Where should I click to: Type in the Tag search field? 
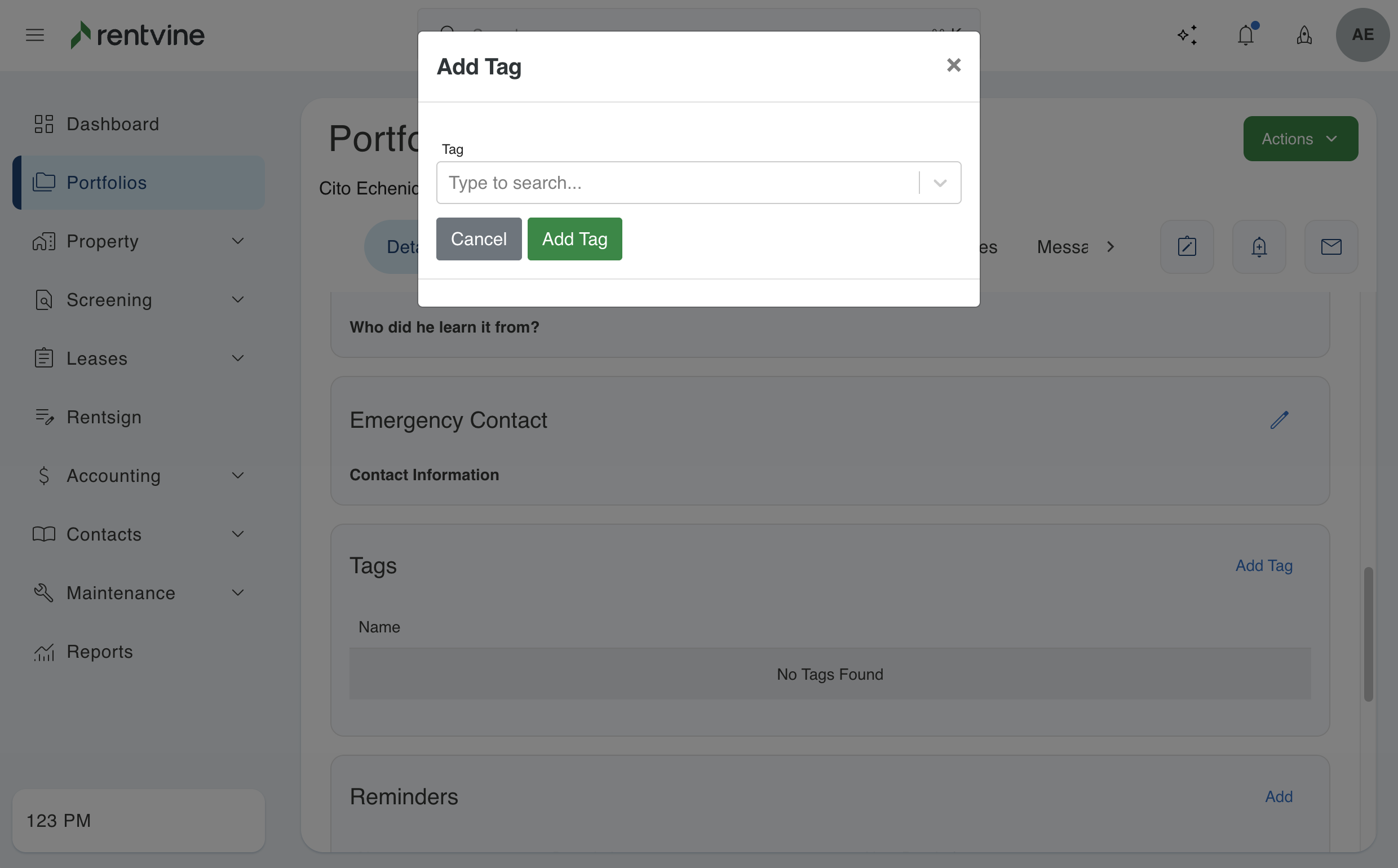tap(678, 183)
